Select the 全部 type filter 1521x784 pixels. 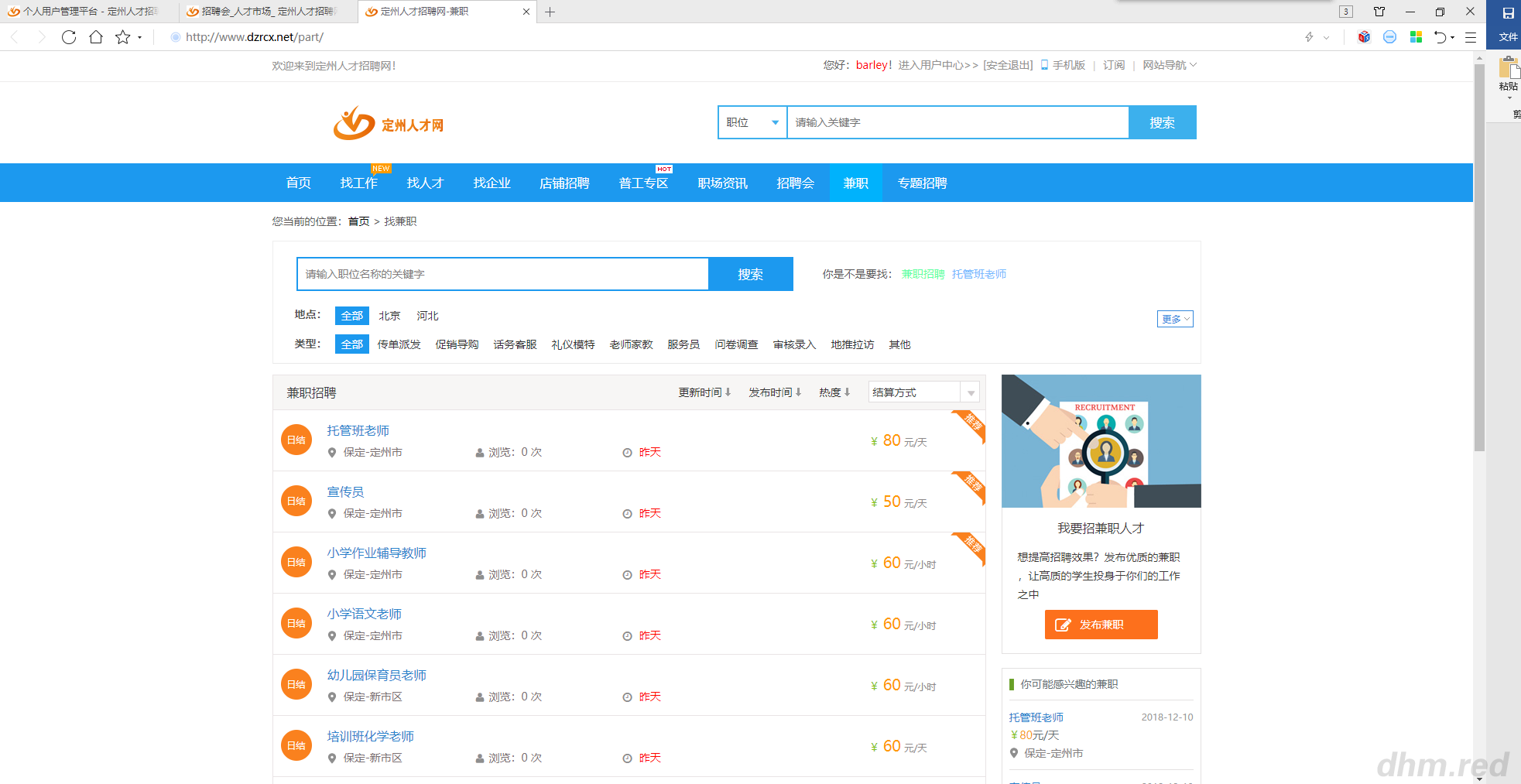[x=352, y=344]
